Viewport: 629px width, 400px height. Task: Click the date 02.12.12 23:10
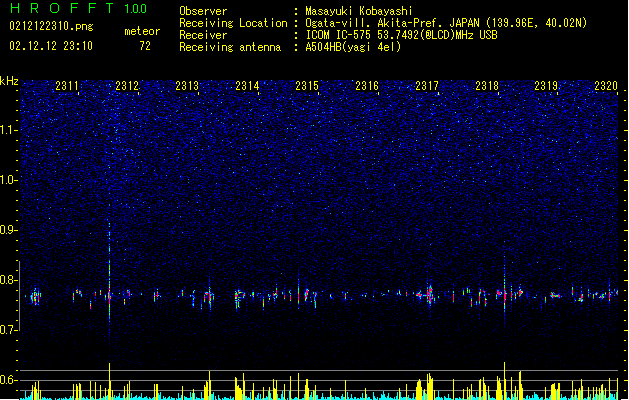(x=51, y=46)
